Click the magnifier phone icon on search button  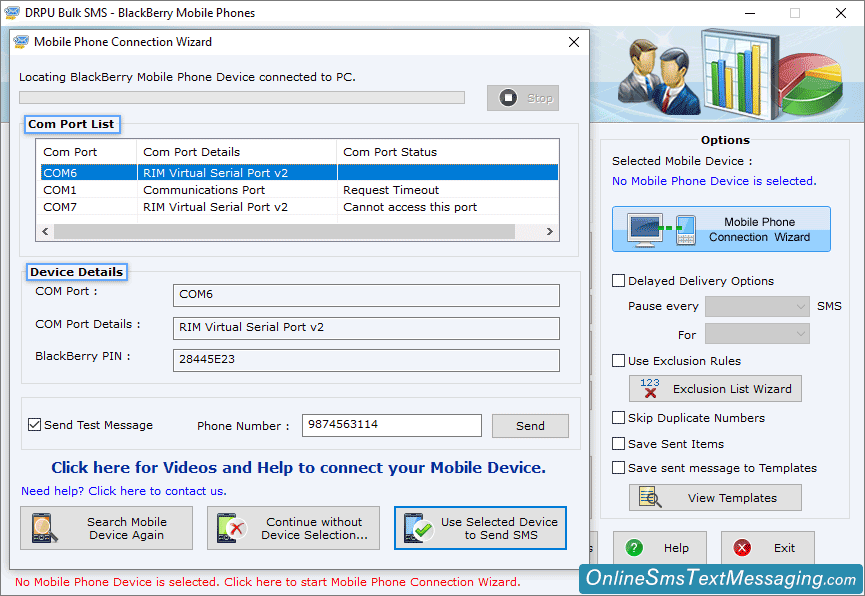click(x=44, y=528)
